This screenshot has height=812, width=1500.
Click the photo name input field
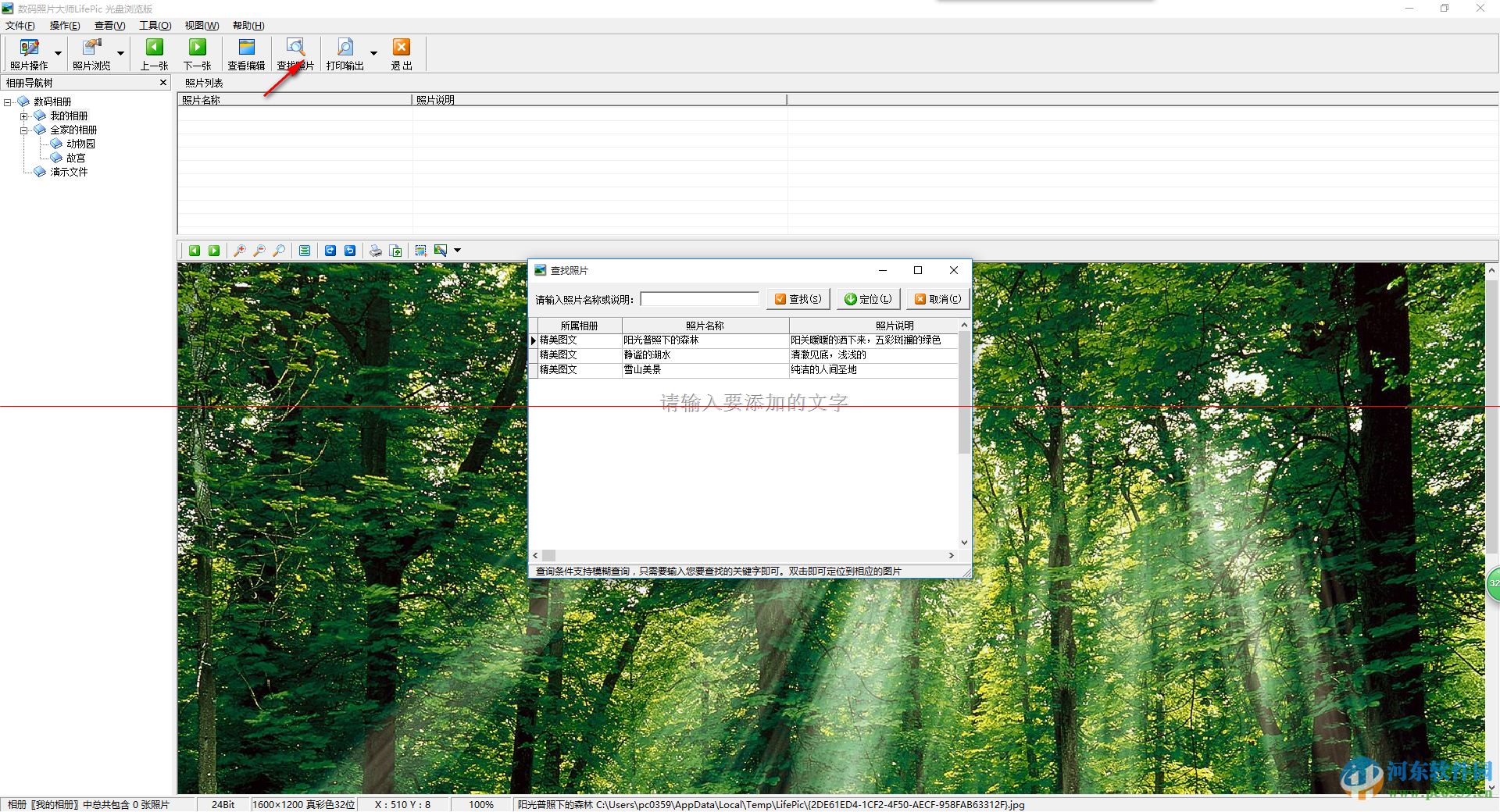coord(699,298)
